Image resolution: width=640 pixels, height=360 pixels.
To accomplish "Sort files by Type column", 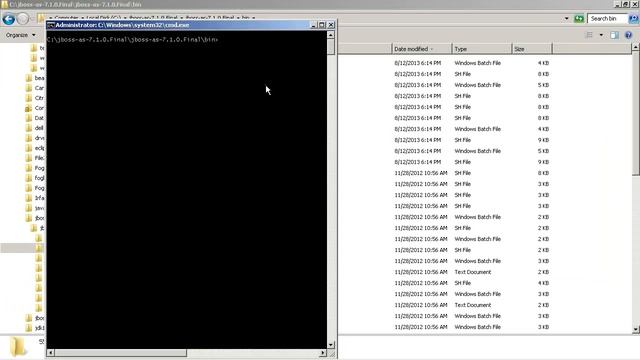I will (x=482, y=49).
